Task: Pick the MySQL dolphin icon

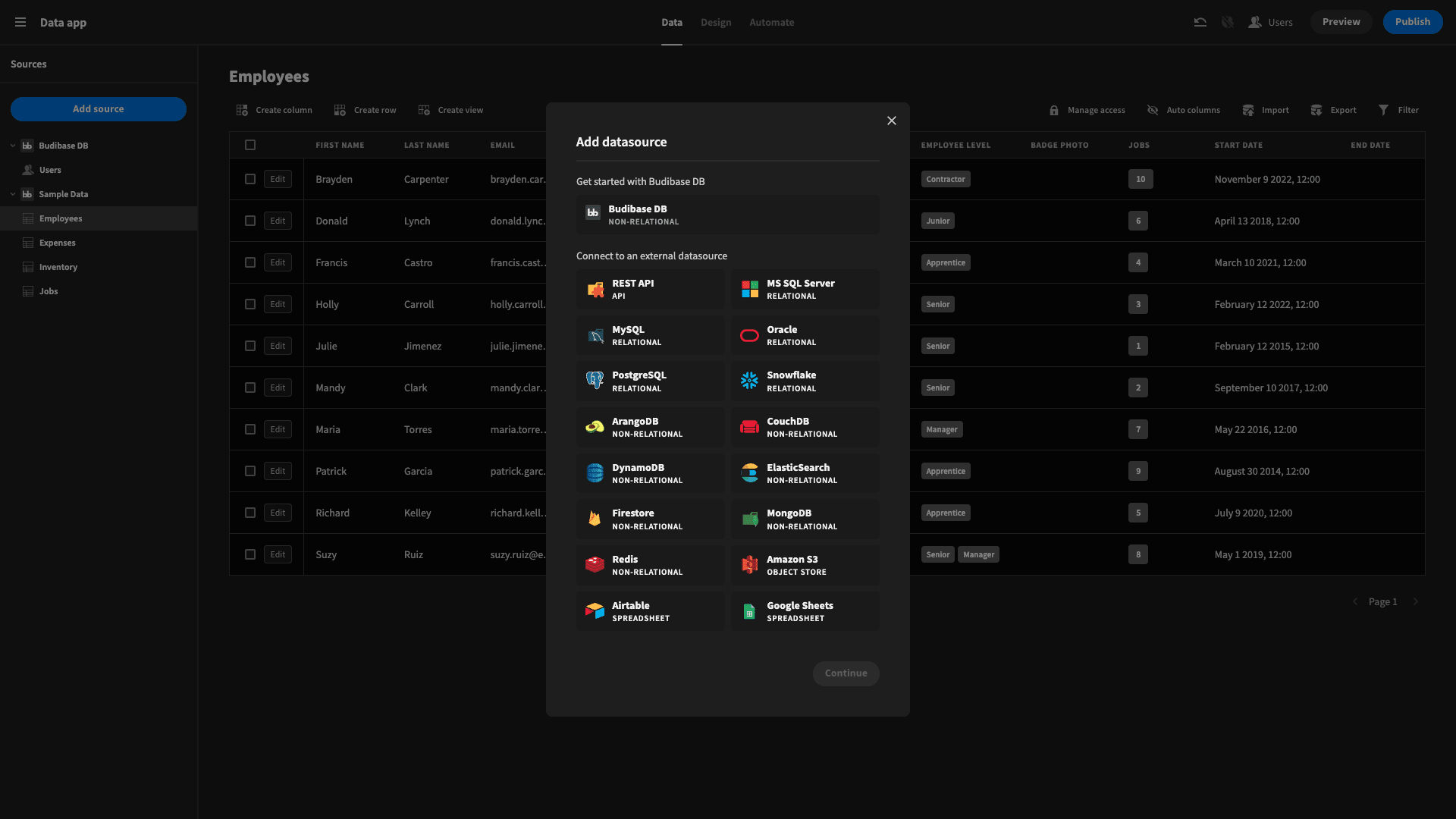Action: pos(595,335)
